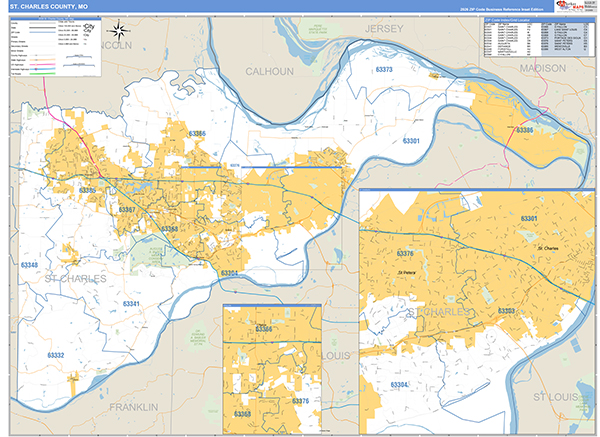This screenshot has width=600, height=437.
Task: Click the ST LOUIS label in the large inset
Action: coord(556,397)
